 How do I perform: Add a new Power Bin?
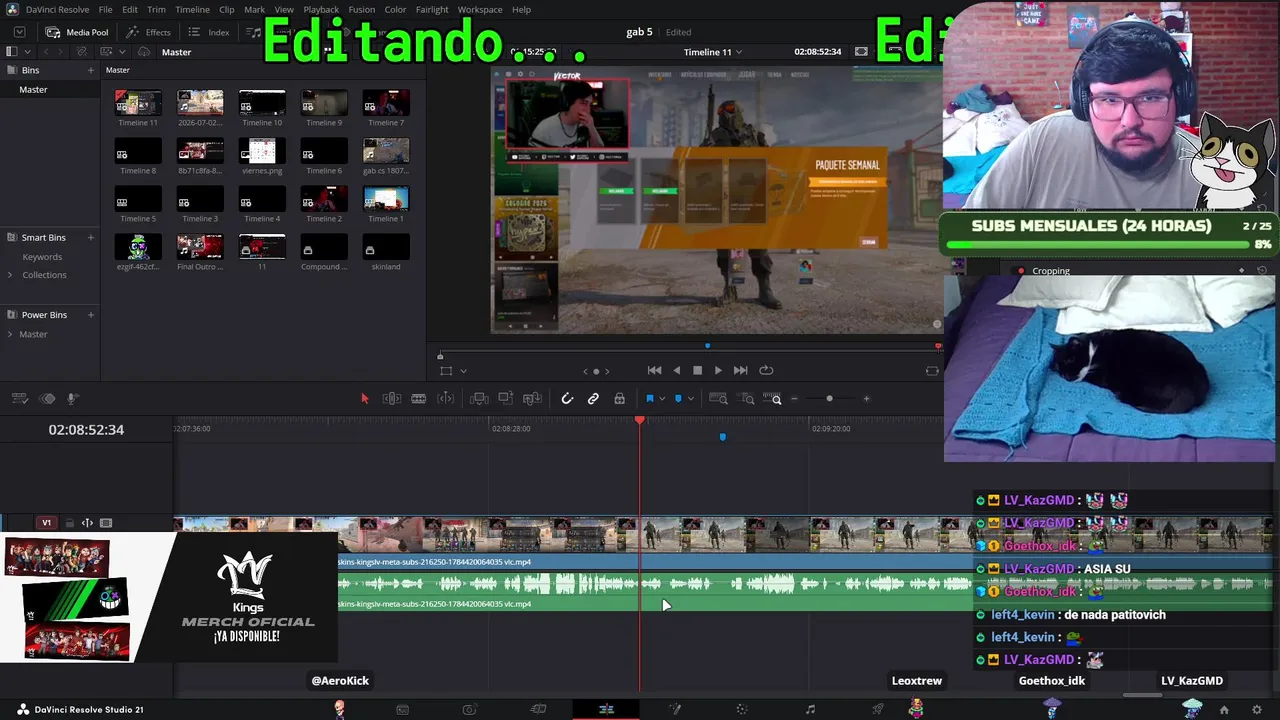click(91, 315)
